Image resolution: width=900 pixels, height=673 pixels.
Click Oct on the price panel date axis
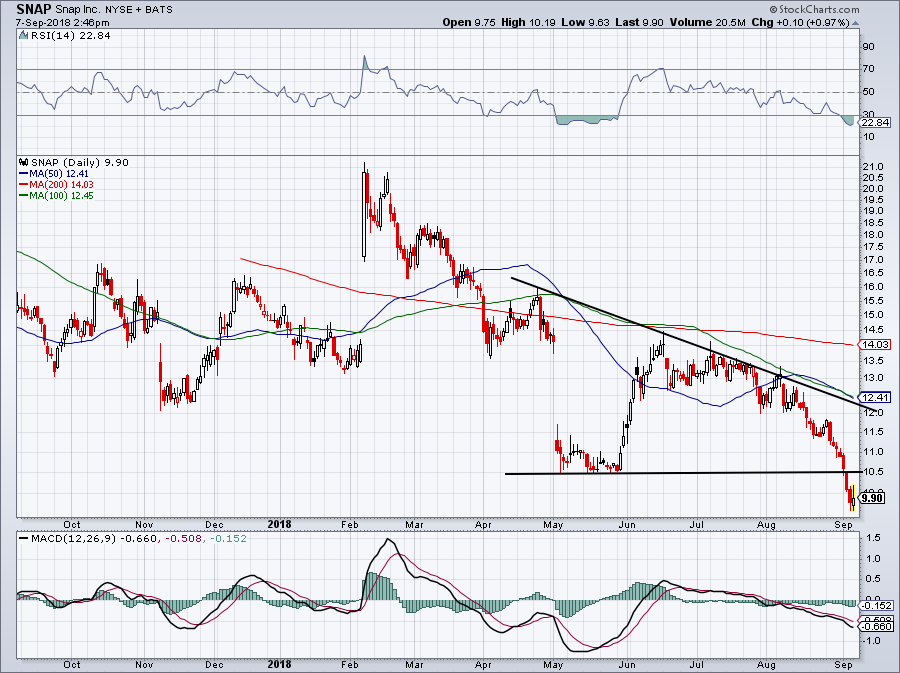coord(72,524)
